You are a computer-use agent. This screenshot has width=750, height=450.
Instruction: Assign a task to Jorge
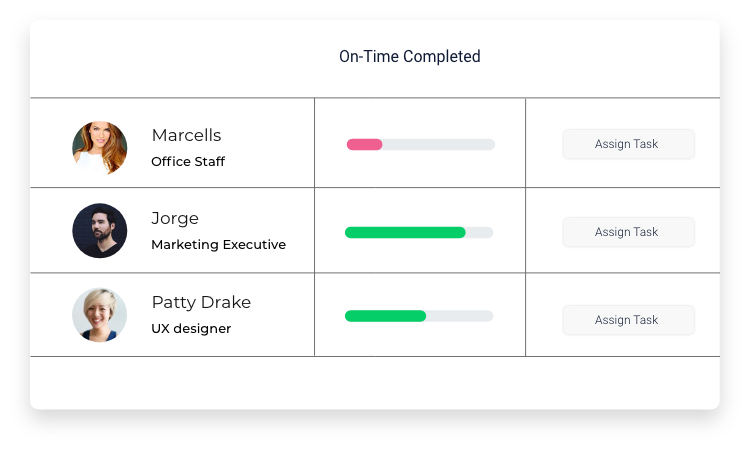coord(627,232)
